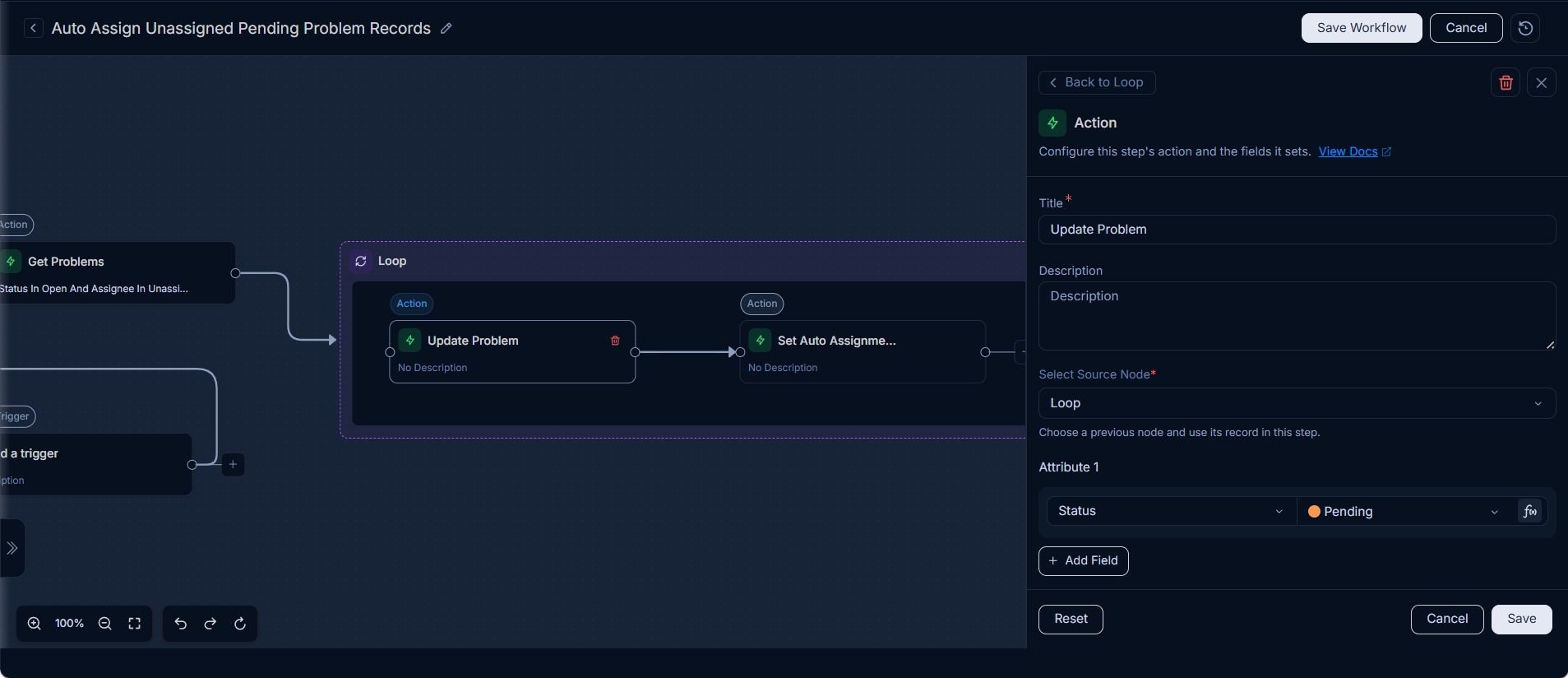Expand the left sidebar with double chevron

click(12, 548)
